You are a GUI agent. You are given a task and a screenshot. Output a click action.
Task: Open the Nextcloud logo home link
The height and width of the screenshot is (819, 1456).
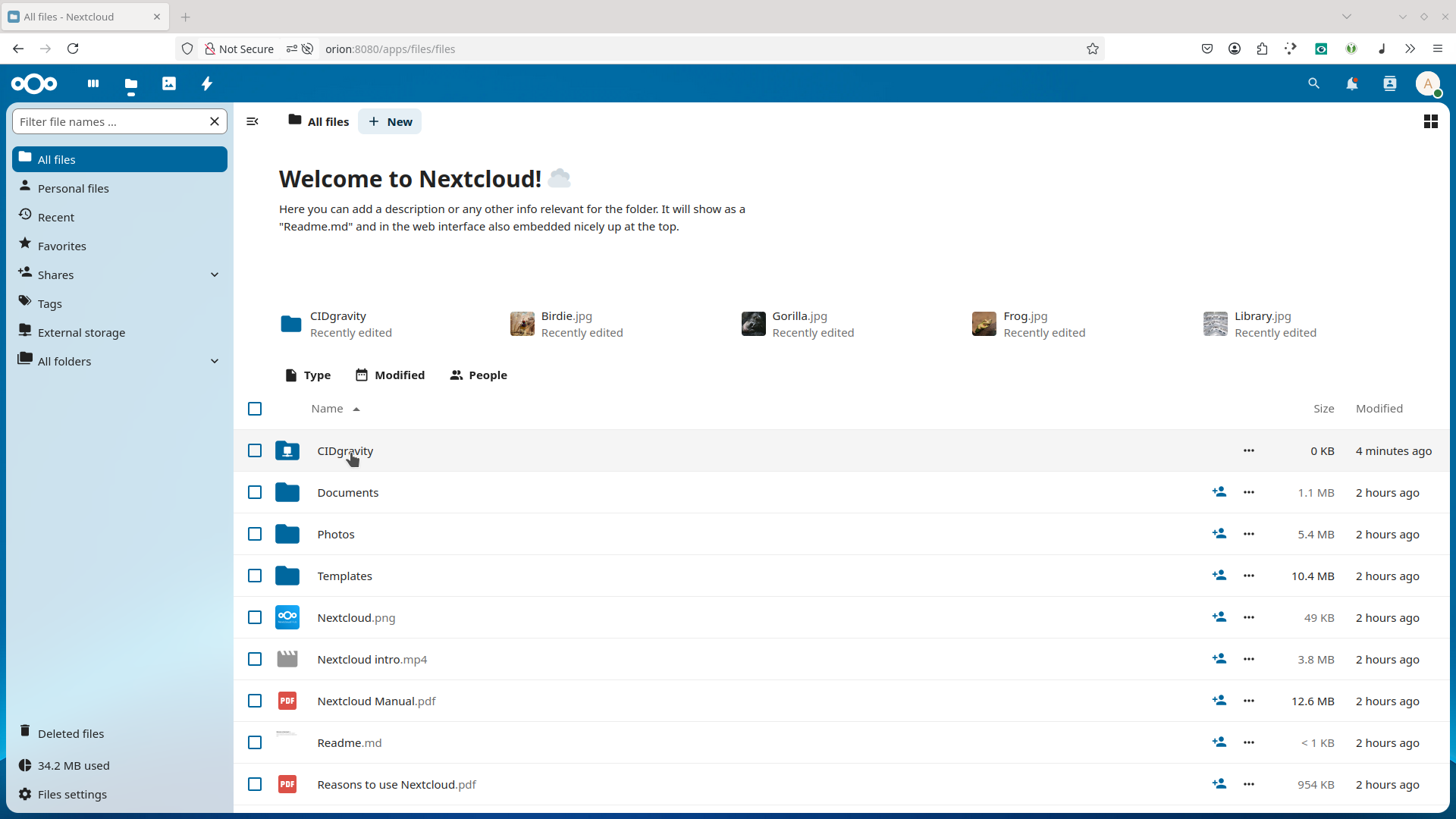pyautogui.click(x=34, y=83)
